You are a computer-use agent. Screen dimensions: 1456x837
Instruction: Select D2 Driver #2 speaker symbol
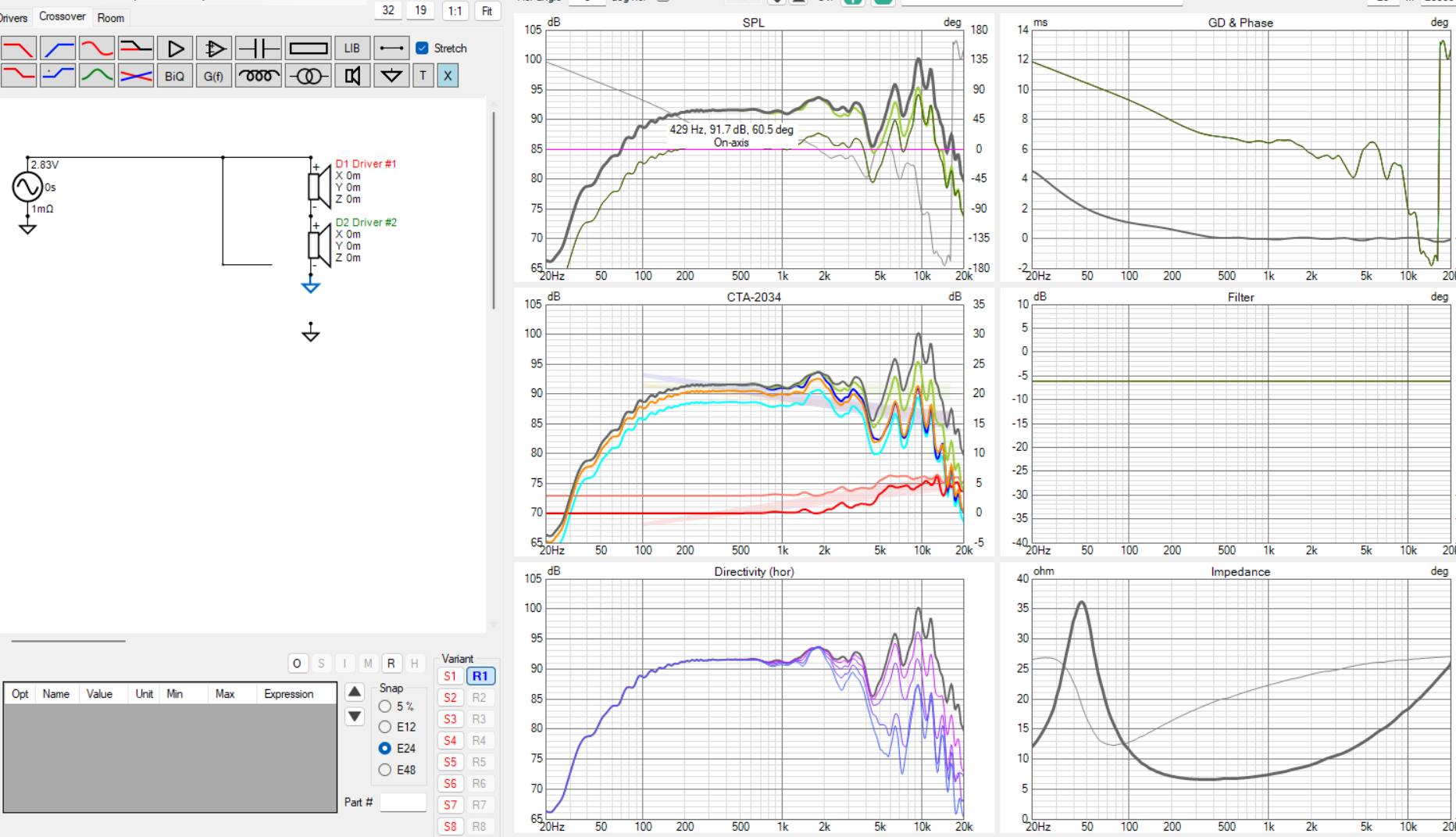[x=320, y=245]
